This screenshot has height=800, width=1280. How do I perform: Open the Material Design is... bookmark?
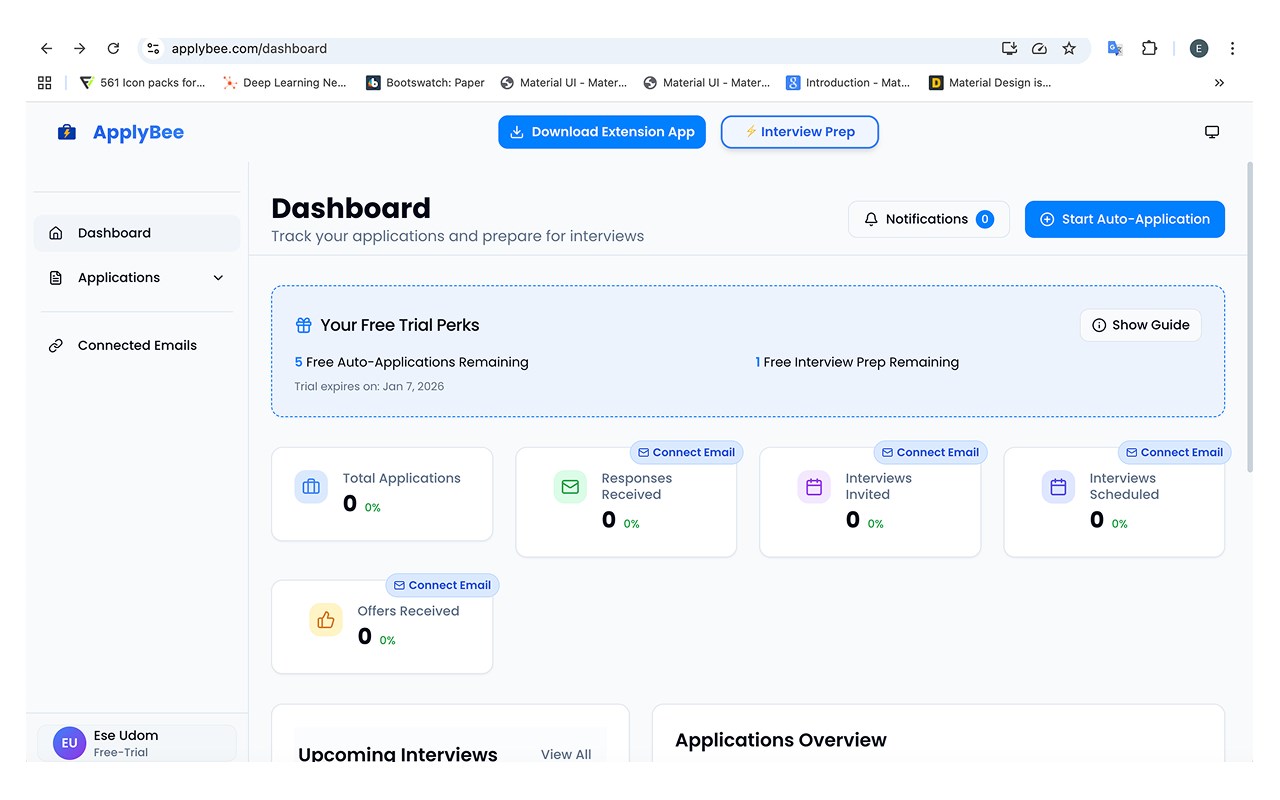[990, 83]
